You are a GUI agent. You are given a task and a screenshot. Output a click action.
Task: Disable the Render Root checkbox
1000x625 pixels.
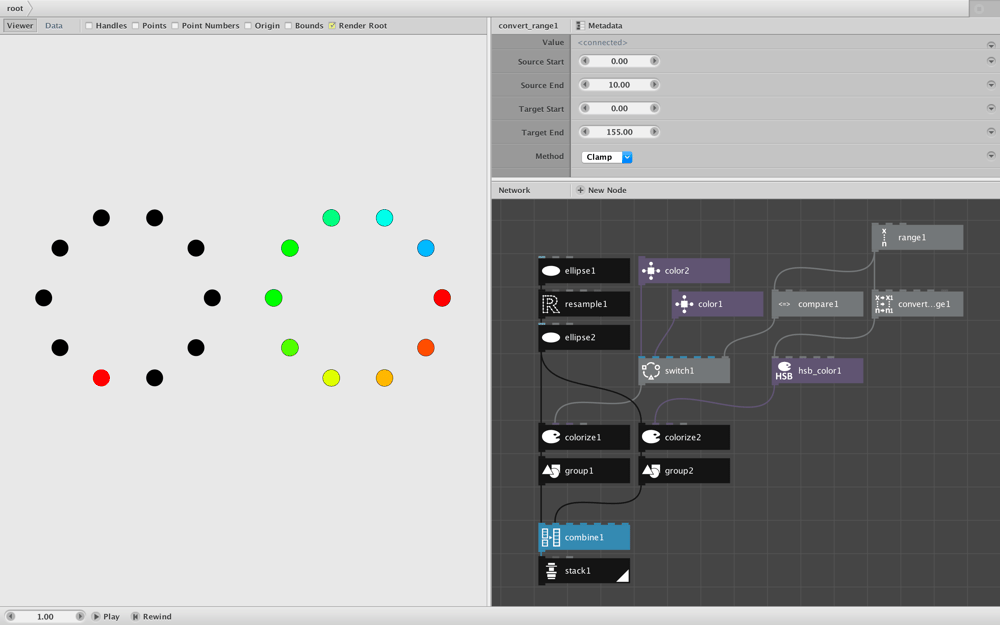[332, 26]
